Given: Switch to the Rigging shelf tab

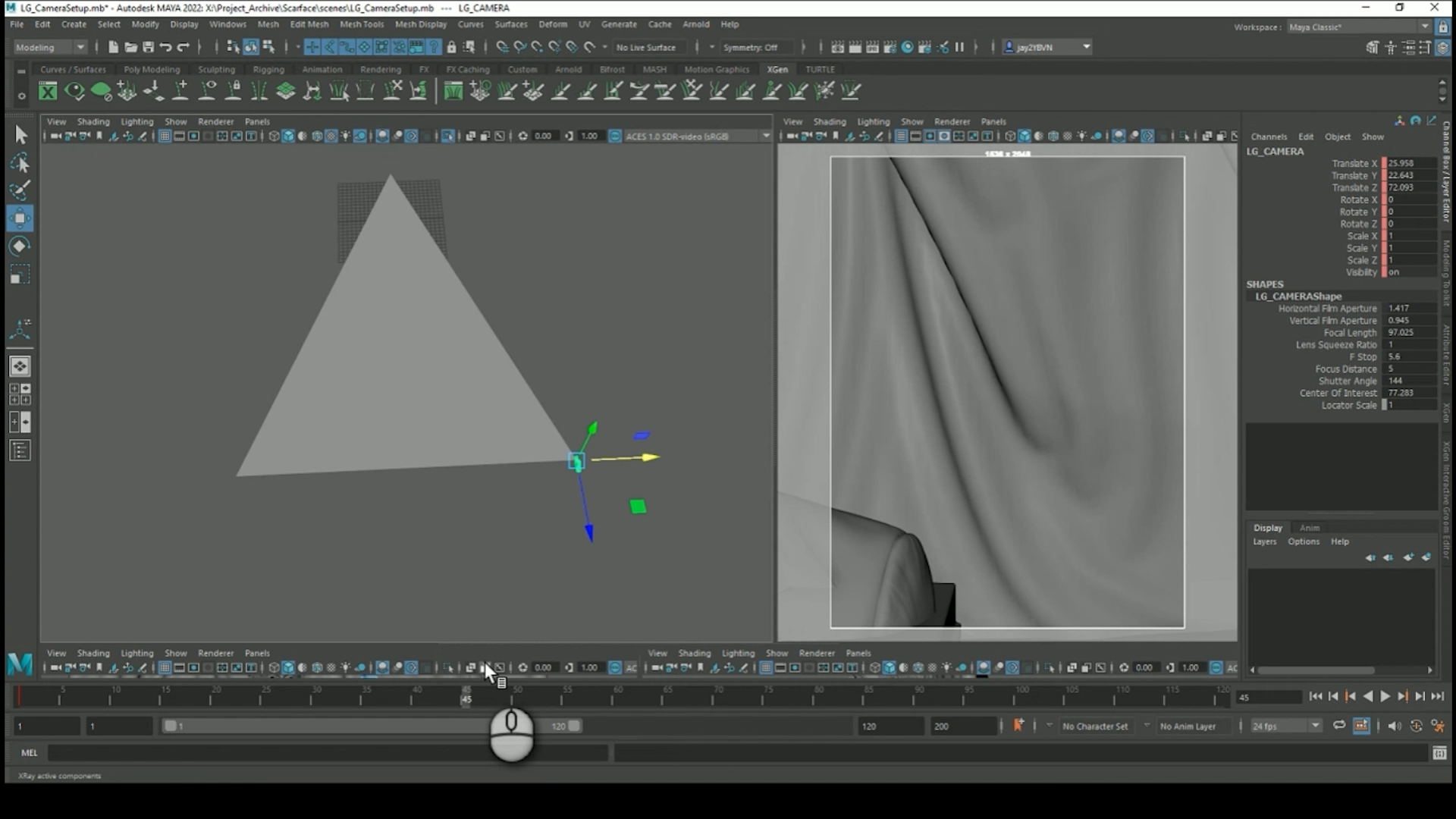Looking at the screenshot, I should pos(268,69).
